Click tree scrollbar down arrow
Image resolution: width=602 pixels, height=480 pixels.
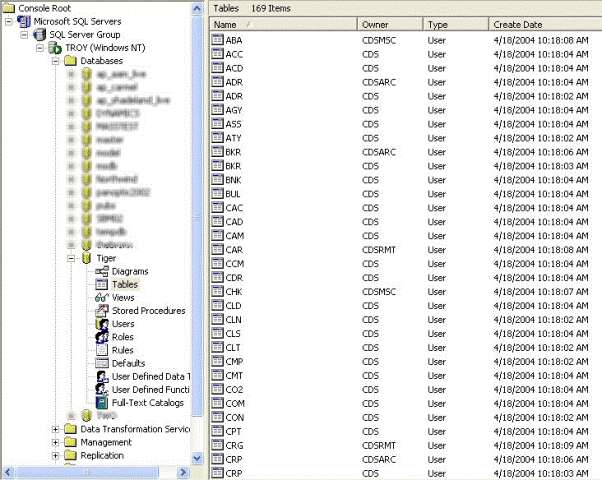pyautogui.click(x=197, y=458)
